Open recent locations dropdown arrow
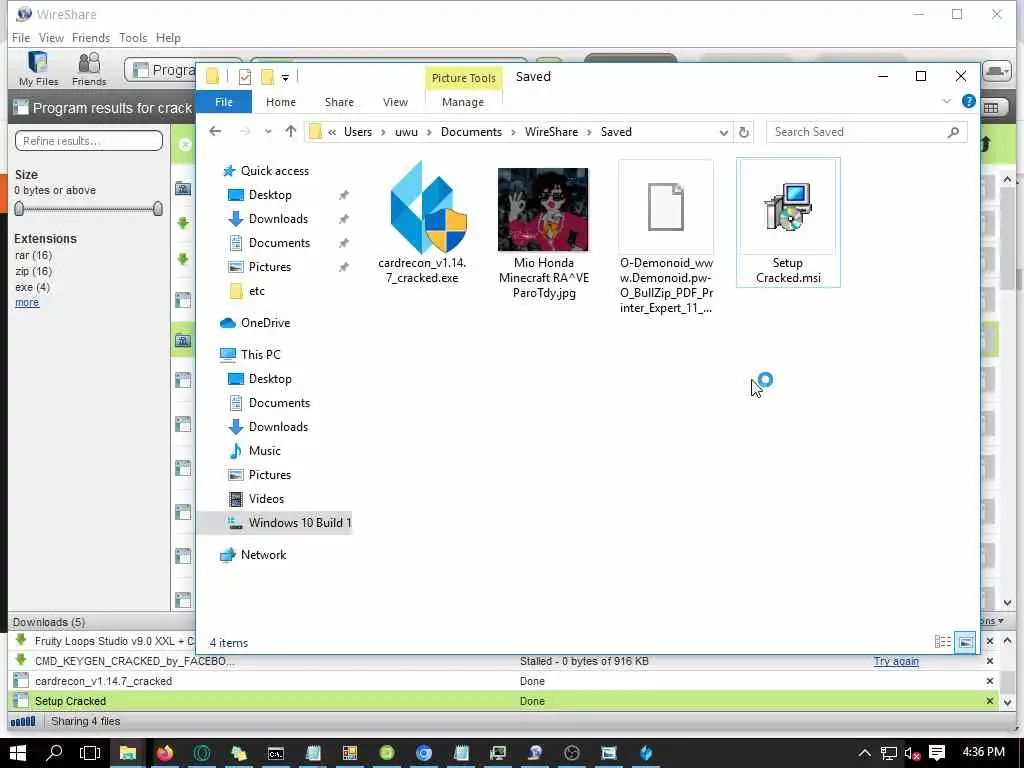 (268, 131)
